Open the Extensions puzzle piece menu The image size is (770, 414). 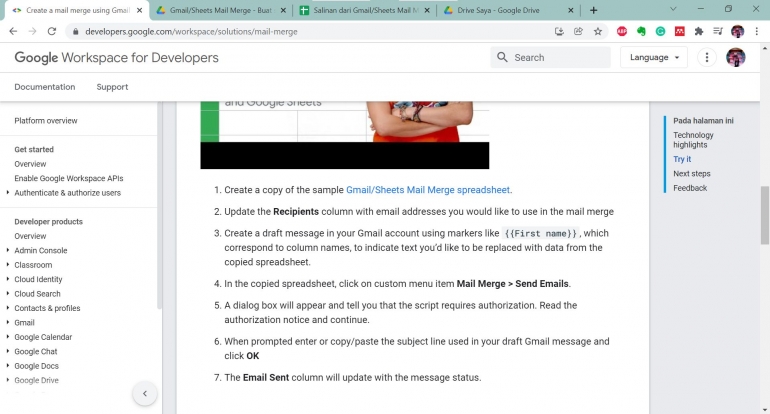pos(699,31)
